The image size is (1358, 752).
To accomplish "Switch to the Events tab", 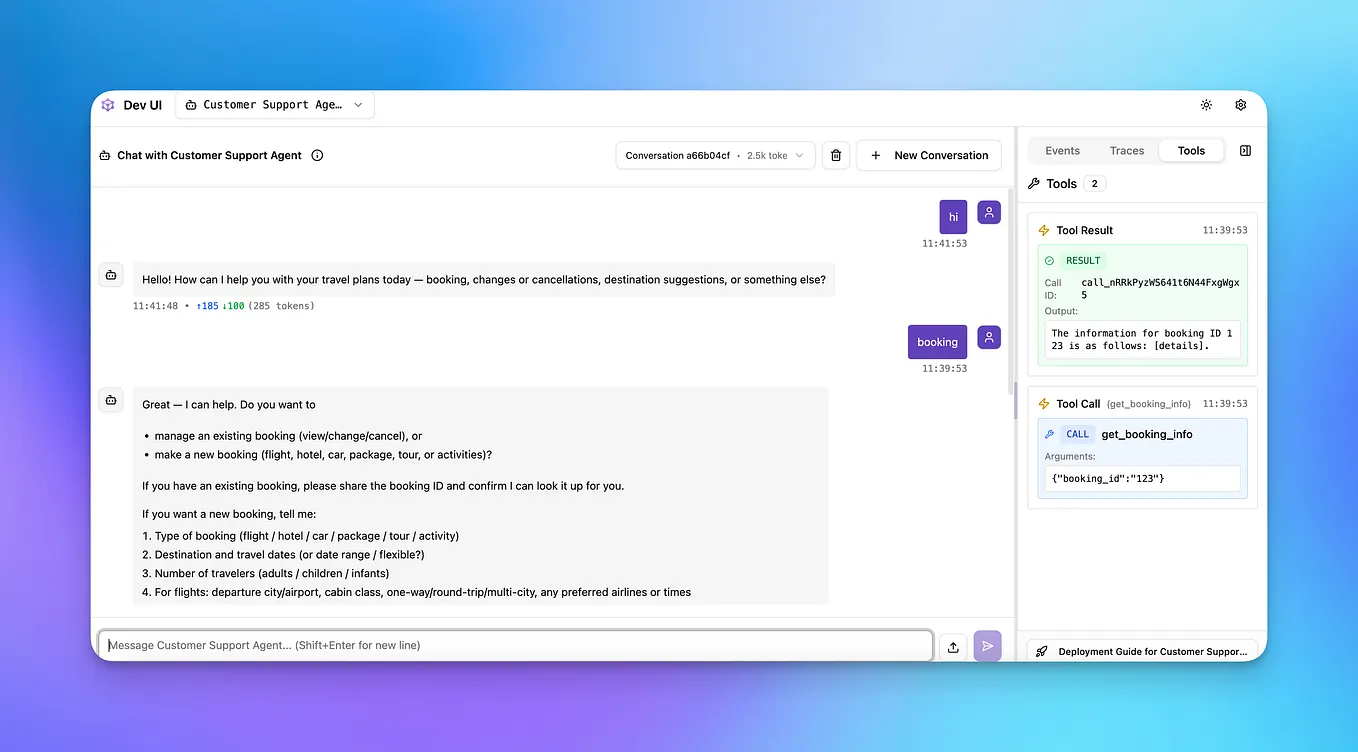I will (1062, 150).
